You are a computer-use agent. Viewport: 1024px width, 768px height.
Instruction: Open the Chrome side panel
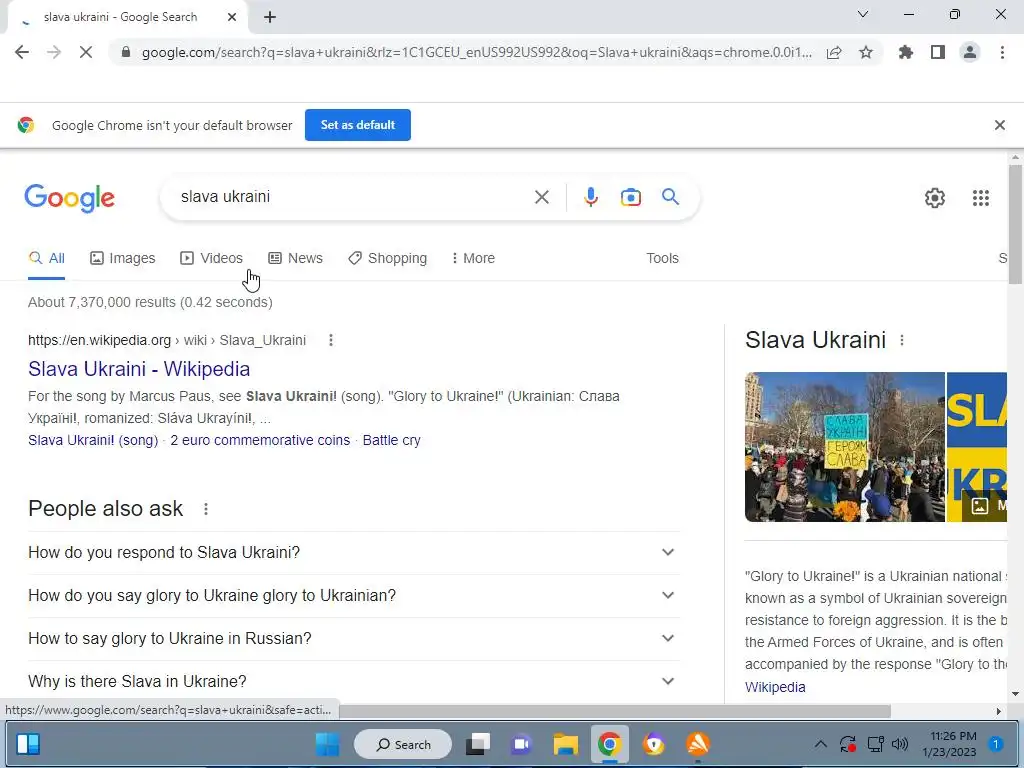938,52
